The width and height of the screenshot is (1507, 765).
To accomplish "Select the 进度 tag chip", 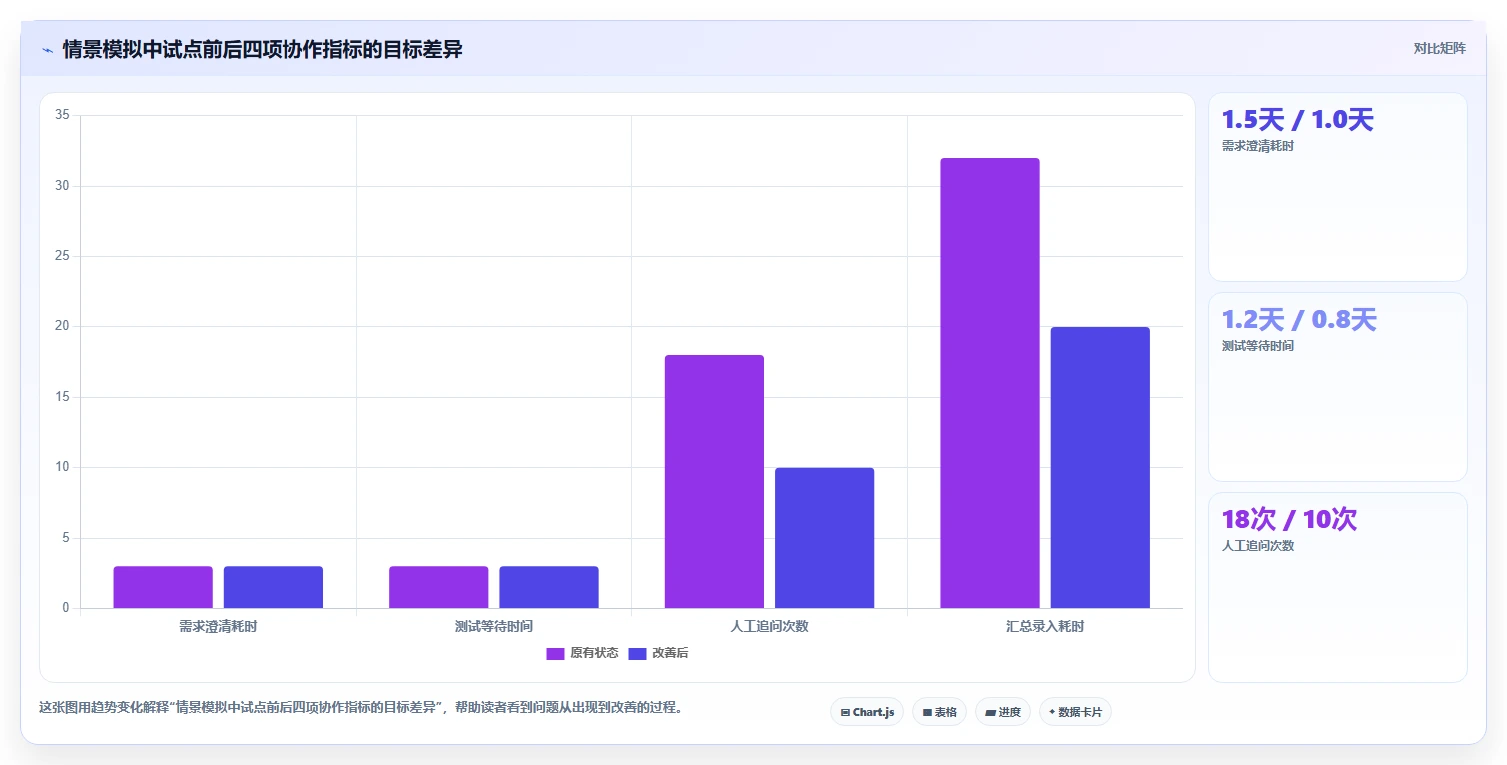I will click(x=1002, y=712).
